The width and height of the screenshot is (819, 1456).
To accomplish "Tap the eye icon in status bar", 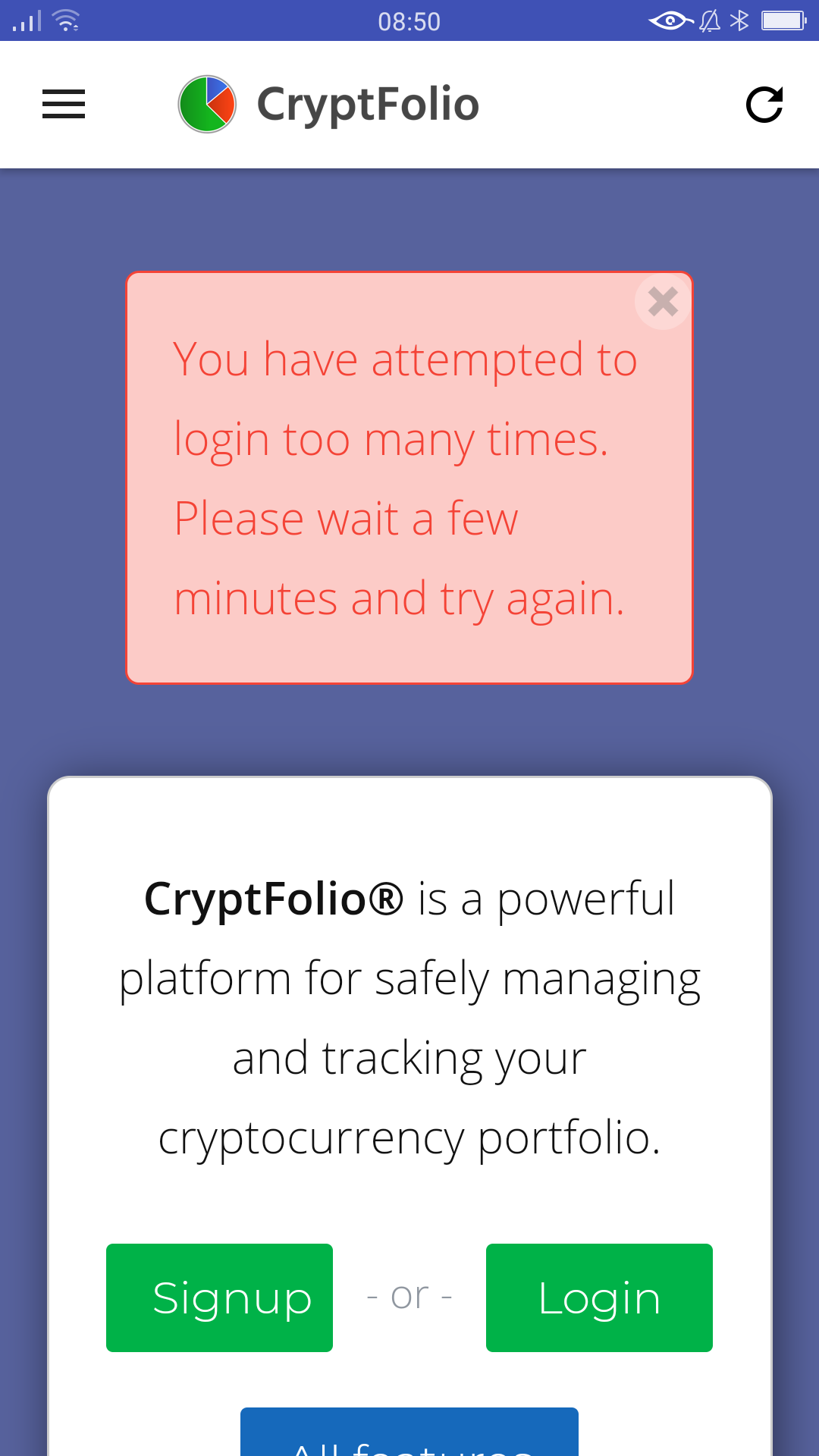I will pos(670,20).
